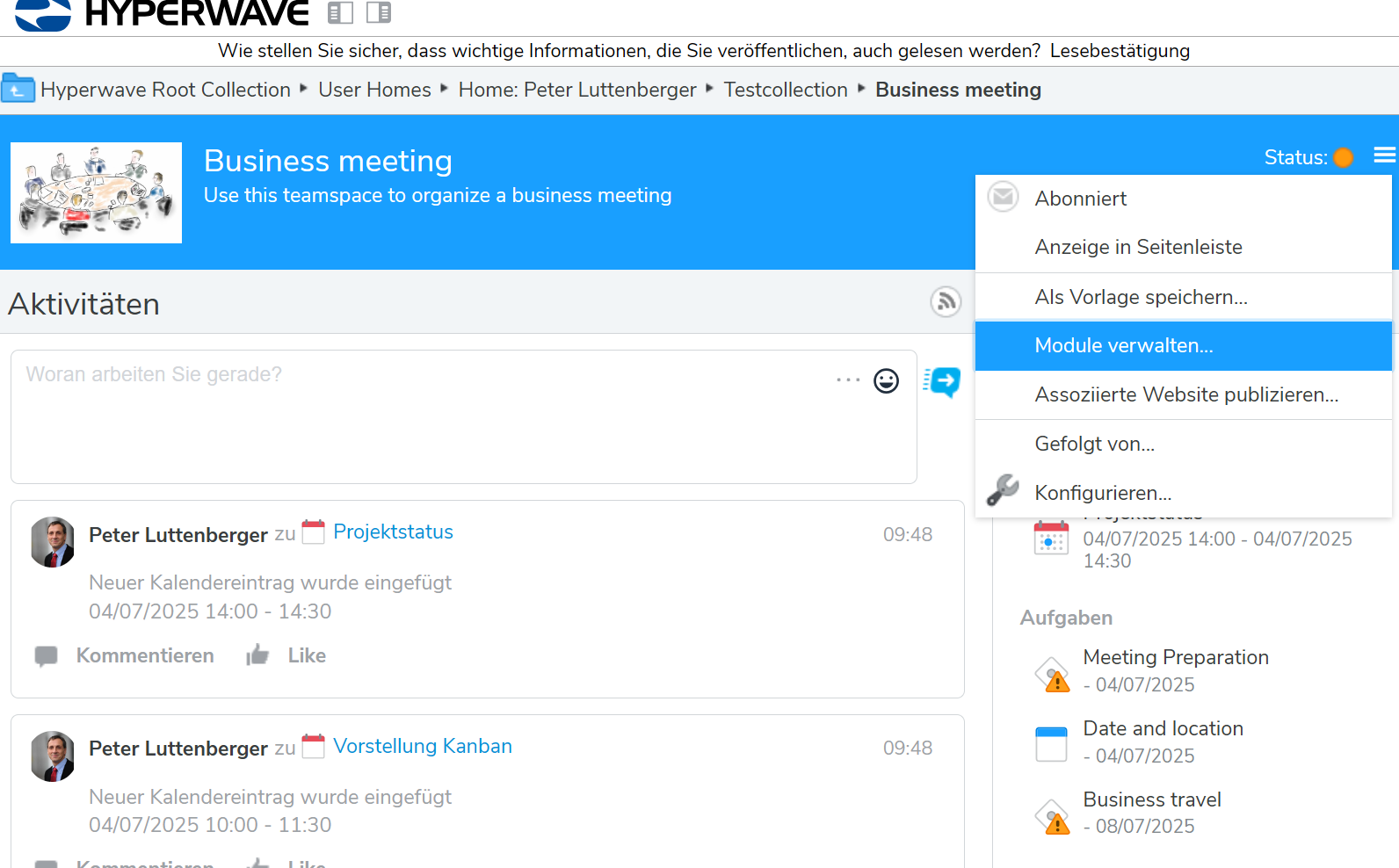This screenshot has height=868, width=1399.
Task: Open the teamspace hamburger menu
Action: [1385, 156]
